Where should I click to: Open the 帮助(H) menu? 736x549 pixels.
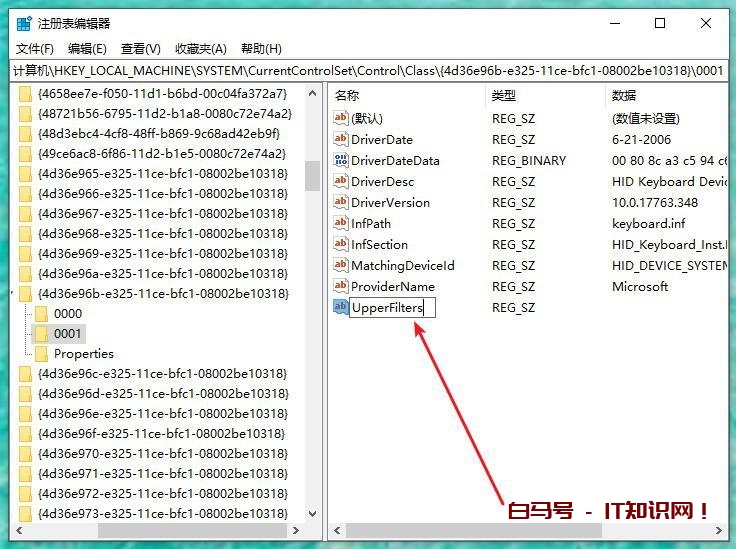pos(260,48)
